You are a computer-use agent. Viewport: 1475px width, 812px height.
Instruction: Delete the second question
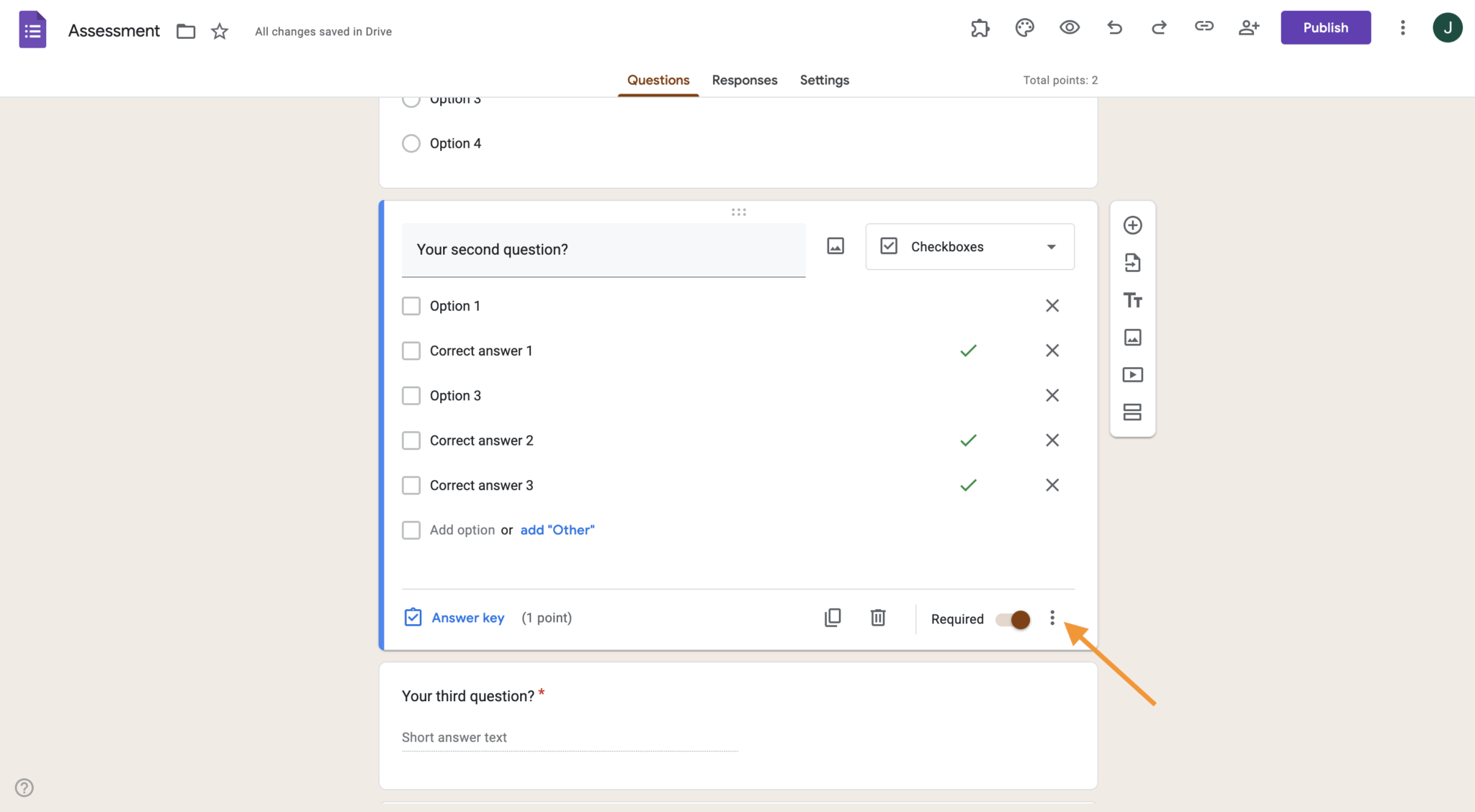pos(877,618)
